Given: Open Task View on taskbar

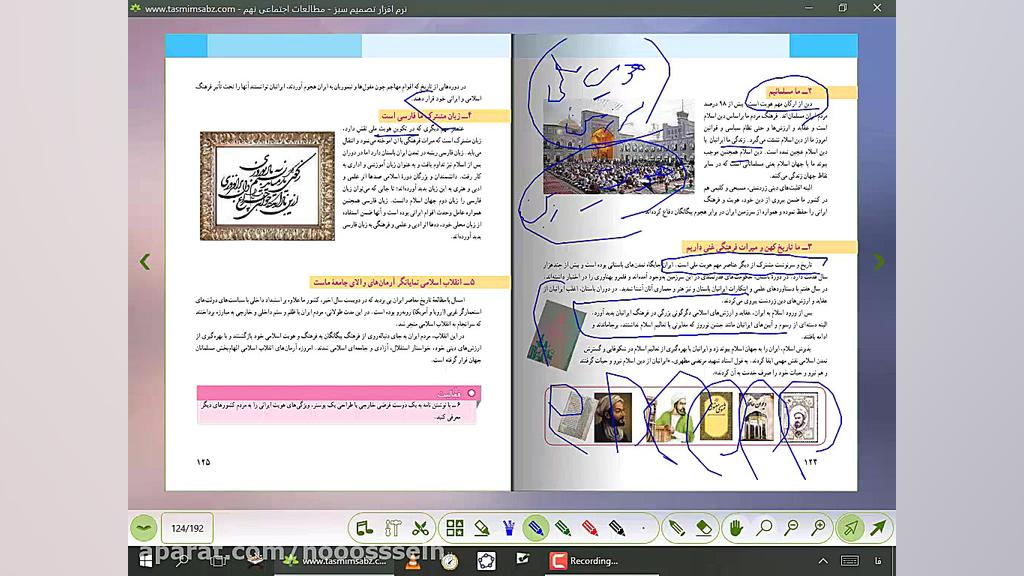Looking at the screenshot, I should [x=218, y=560].
